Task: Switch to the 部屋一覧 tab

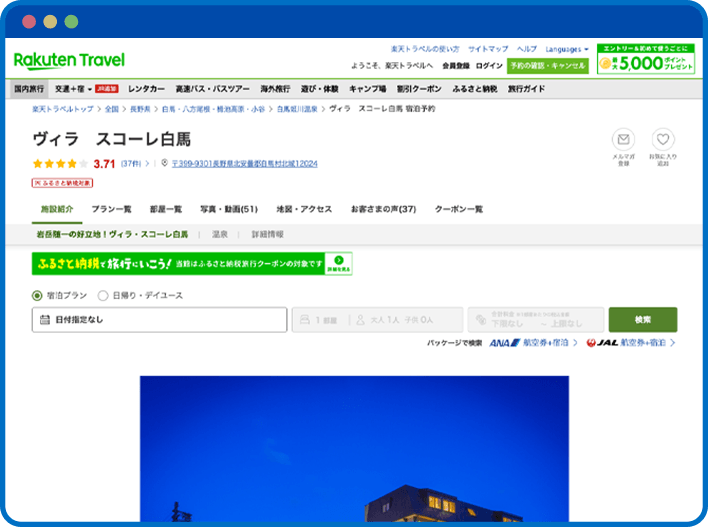Action: pos(166,209)
